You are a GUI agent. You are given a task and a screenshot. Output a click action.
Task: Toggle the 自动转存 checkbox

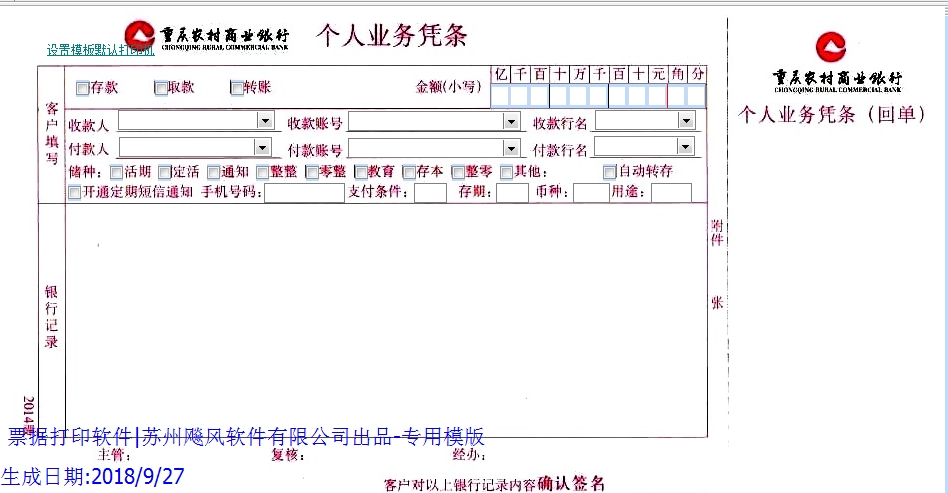610,172
